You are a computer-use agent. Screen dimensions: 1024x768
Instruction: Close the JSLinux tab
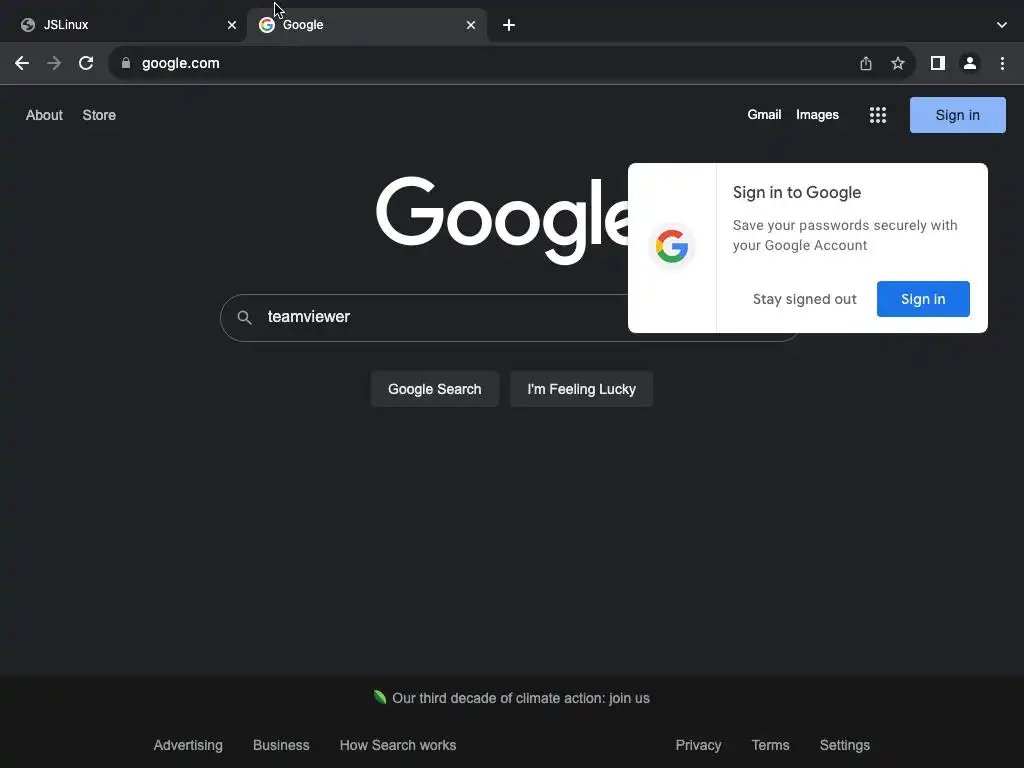(x=232, y=25)
